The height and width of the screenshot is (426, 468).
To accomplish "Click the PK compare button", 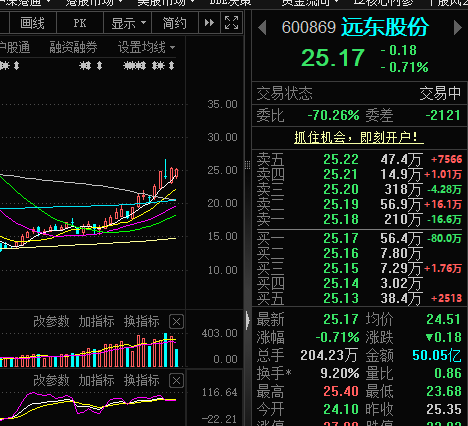I will pyautogui.click(x=80, y=23).
